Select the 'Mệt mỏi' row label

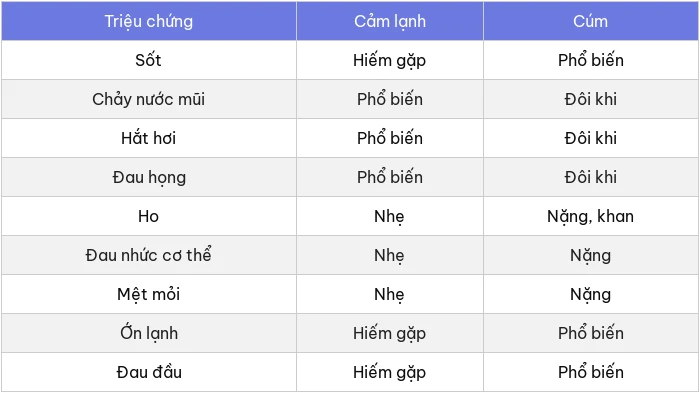(x=149, y=294)
